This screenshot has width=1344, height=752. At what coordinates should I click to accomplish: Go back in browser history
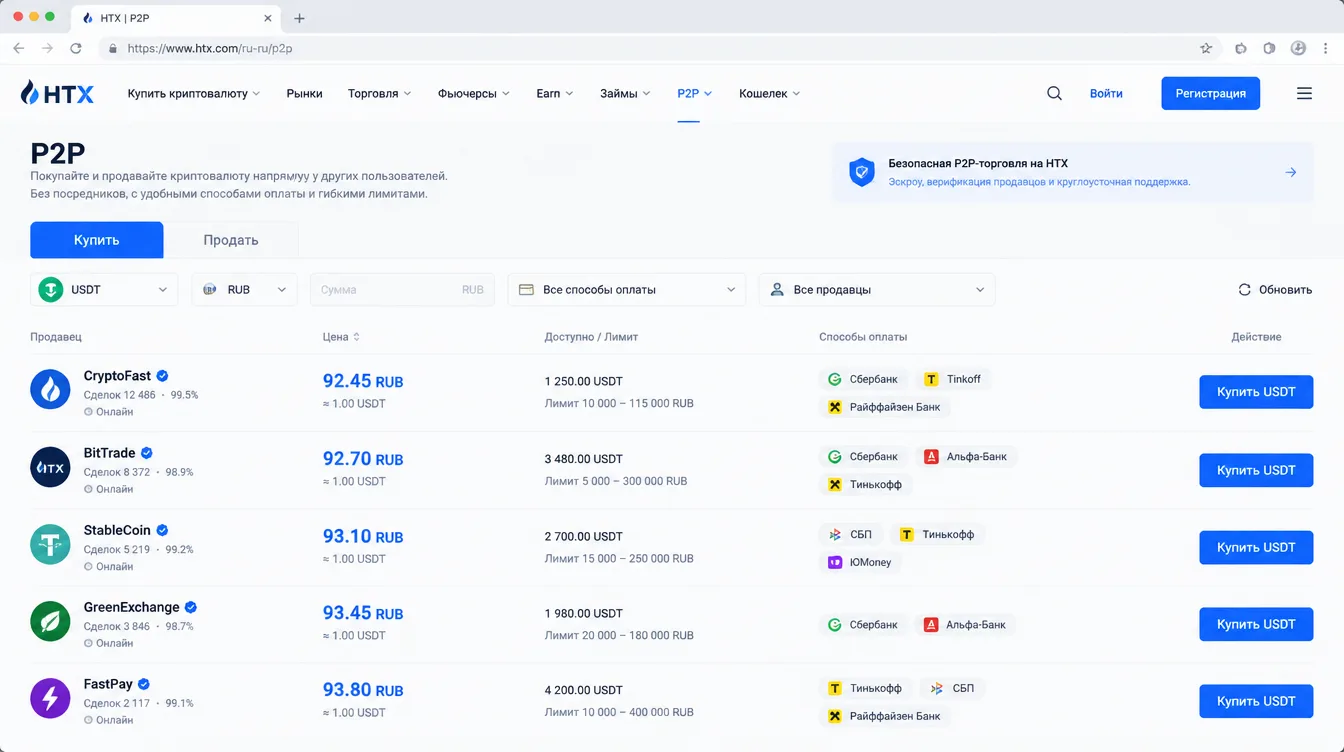coord(18,48)
